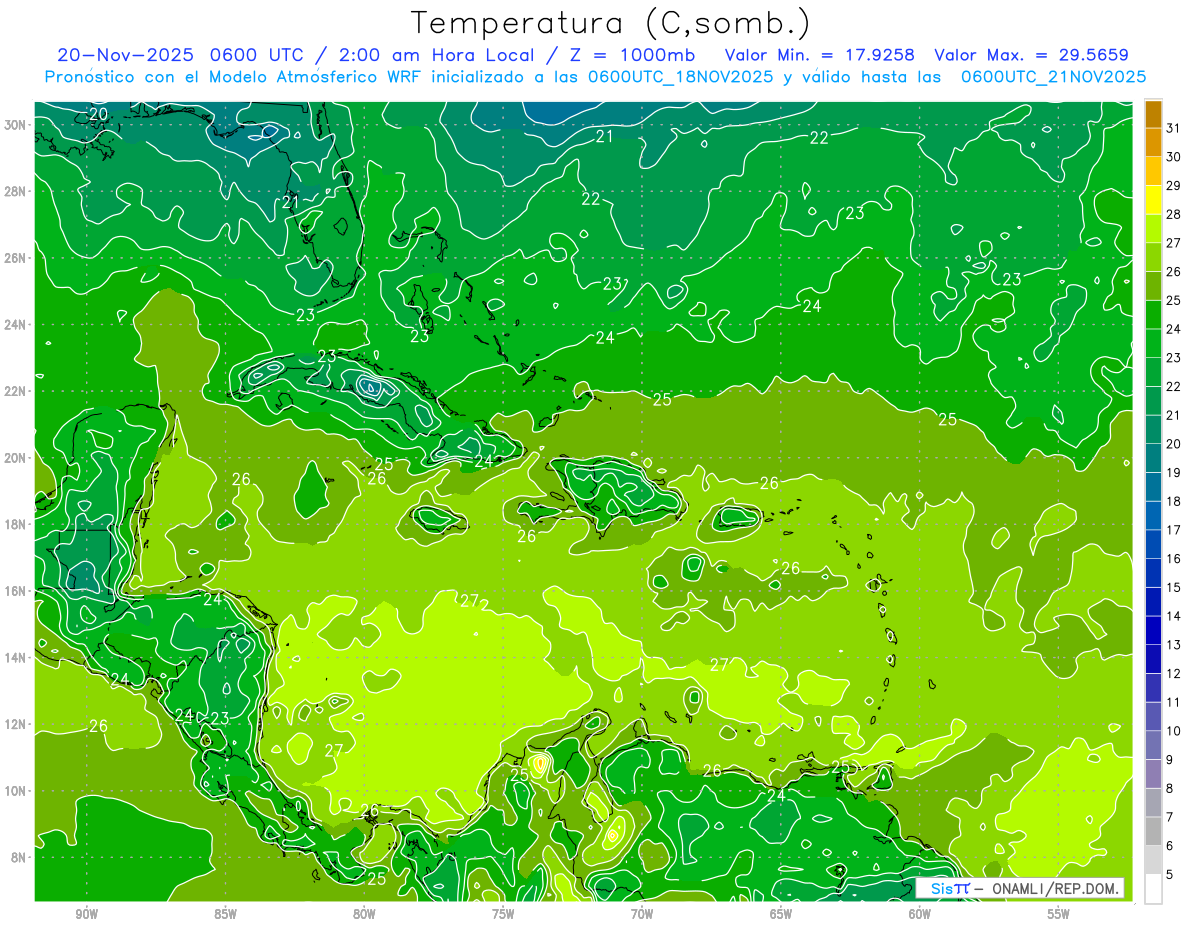Click the green swatch between 23 and 24

1153,344
